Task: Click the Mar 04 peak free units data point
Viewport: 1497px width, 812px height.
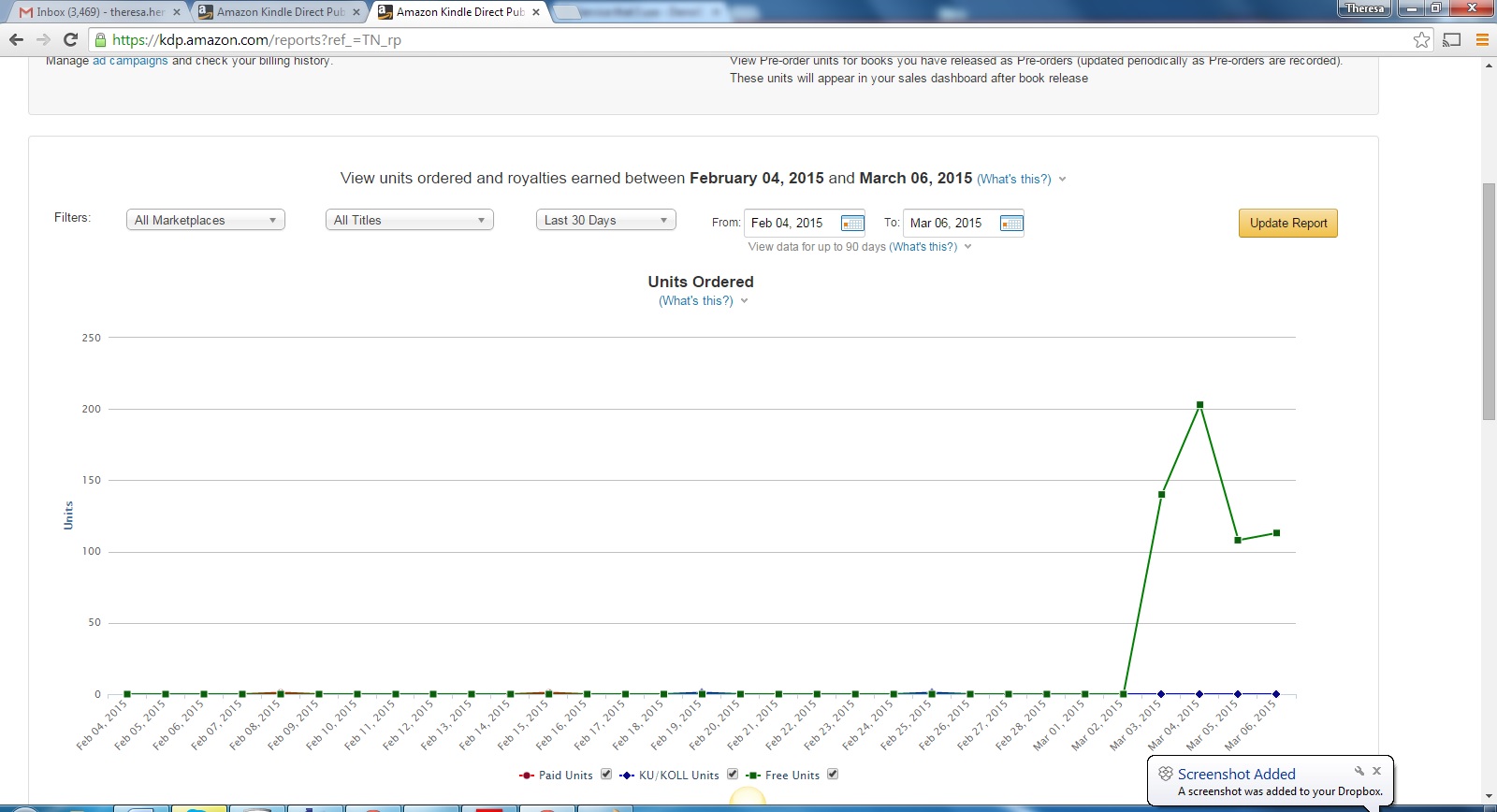Action: point(1199,405)
